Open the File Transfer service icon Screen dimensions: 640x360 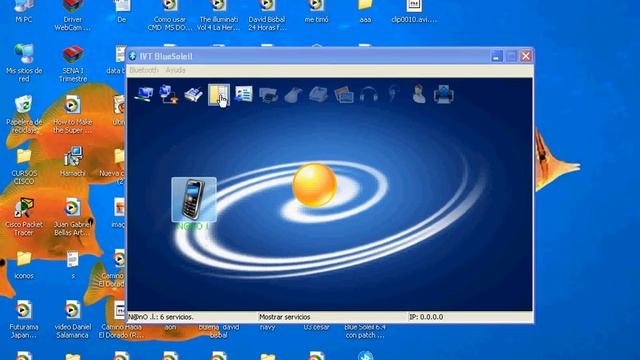(219, 95)
